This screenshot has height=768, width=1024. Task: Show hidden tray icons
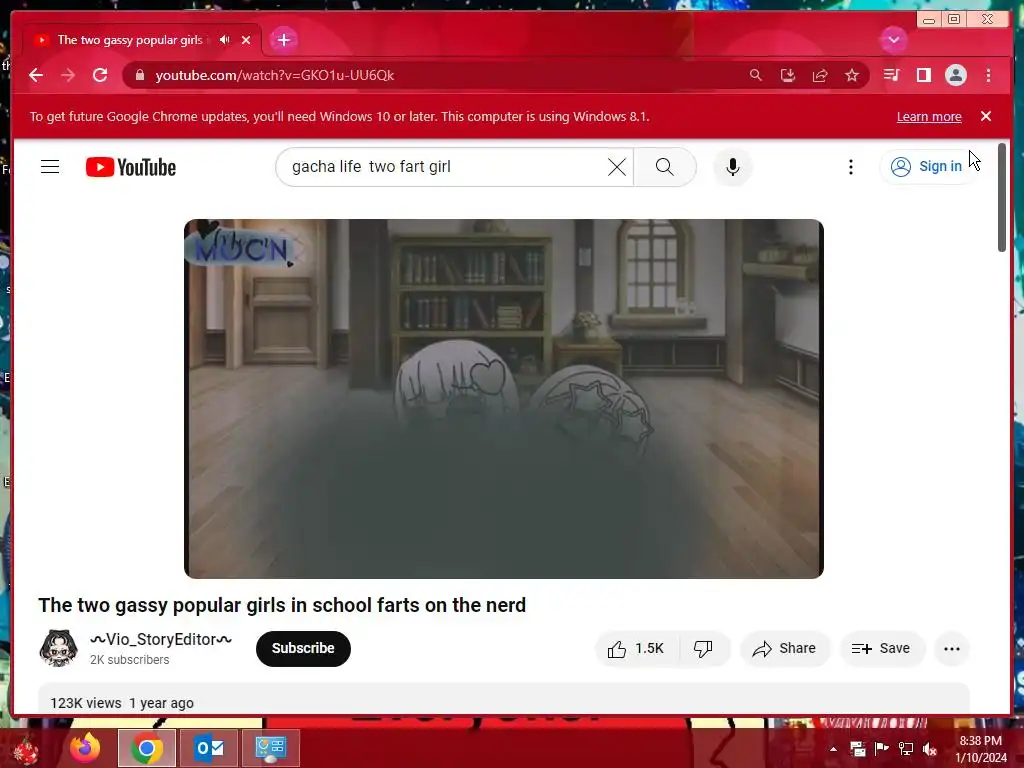(833, 748)
